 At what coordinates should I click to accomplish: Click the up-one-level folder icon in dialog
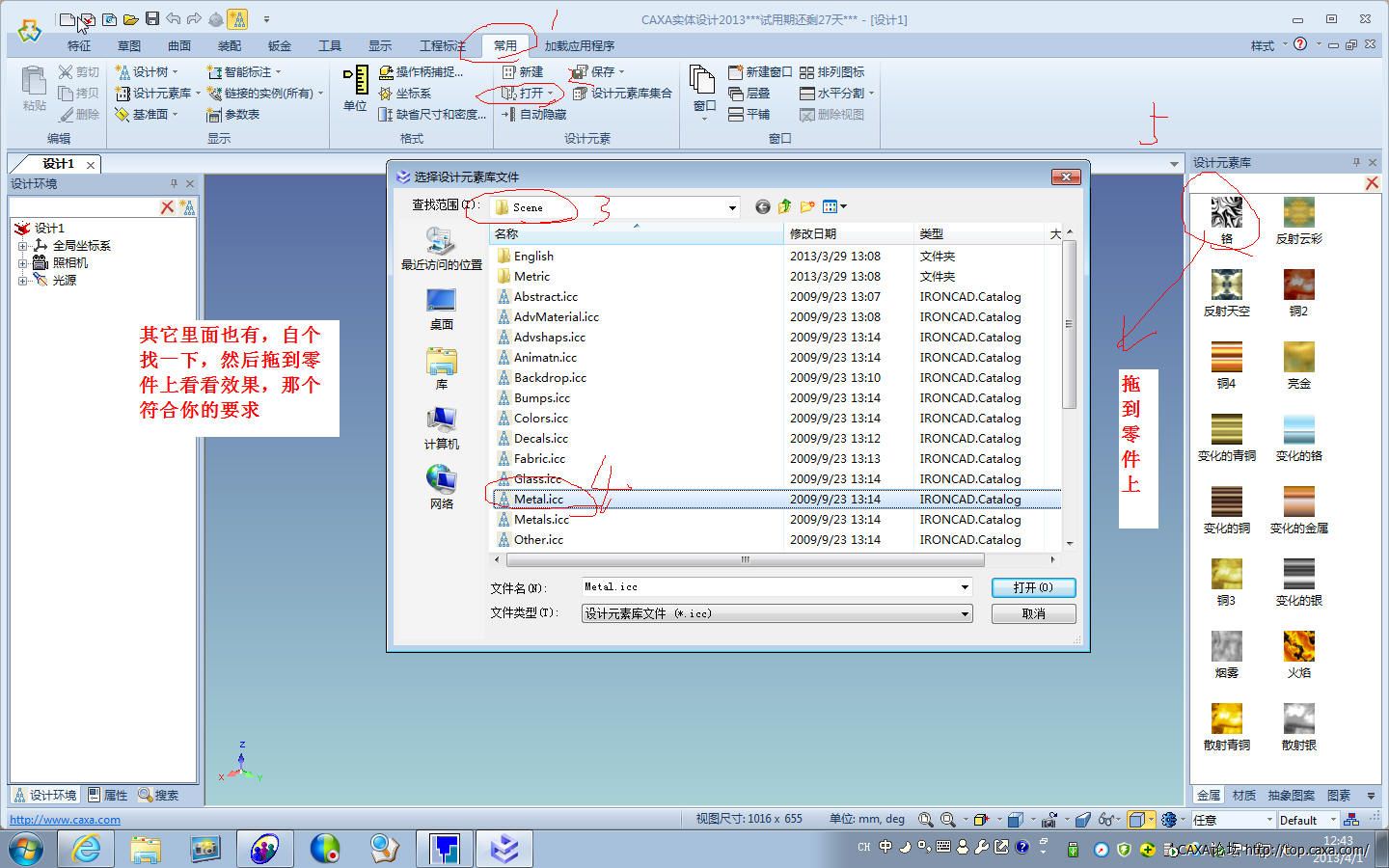click(784, 206)
